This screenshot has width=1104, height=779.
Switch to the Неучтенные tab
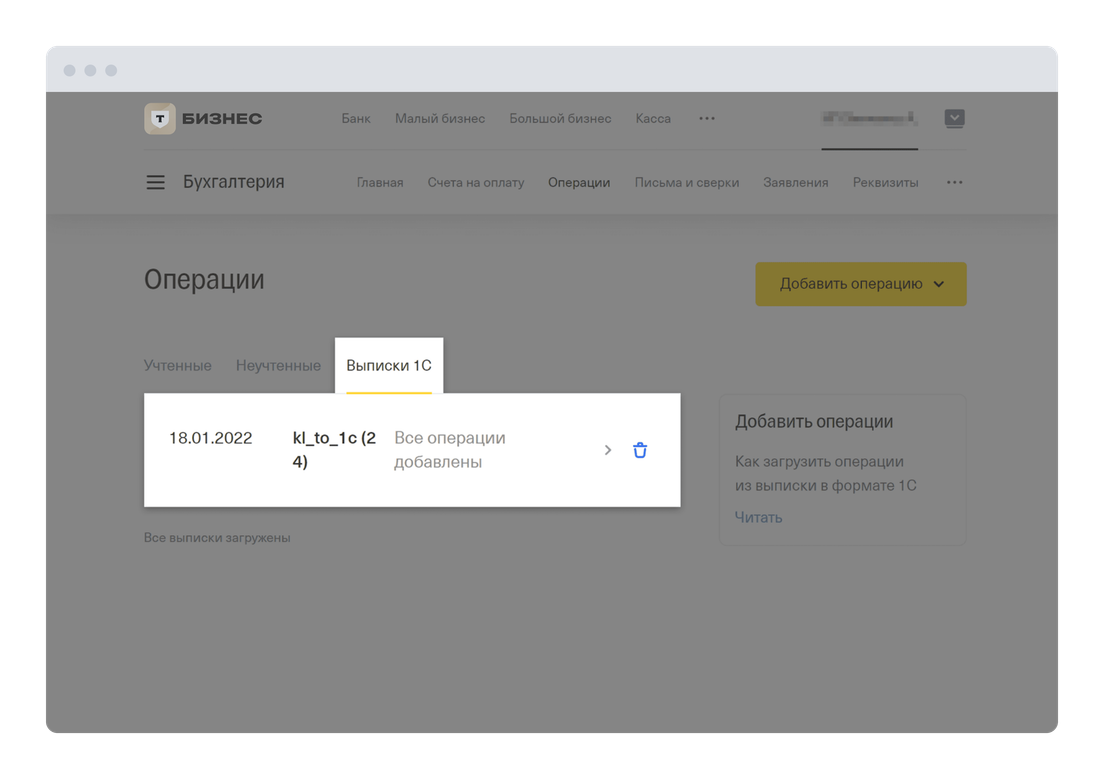(x=278, y=366)
